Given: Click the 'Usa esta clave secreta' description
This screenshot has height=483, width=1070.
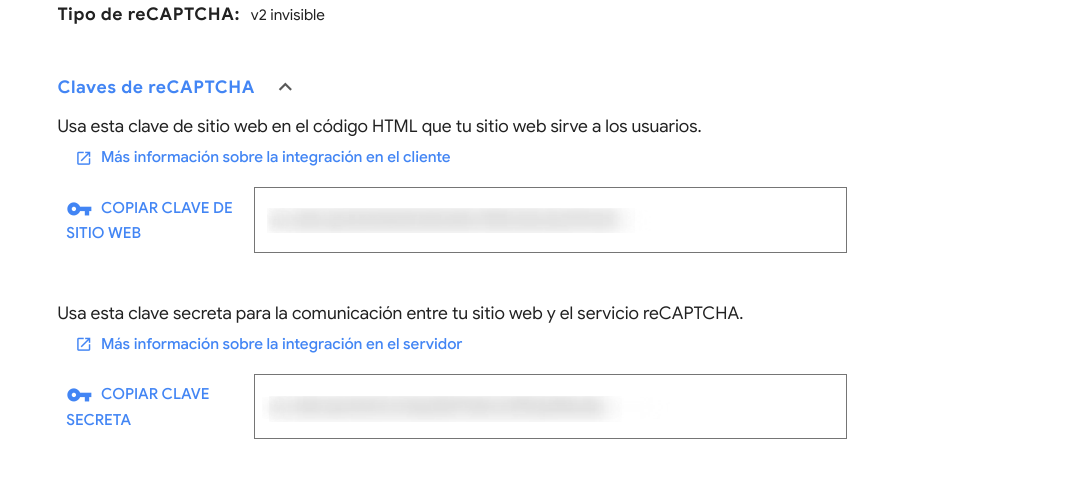Looking at the screenshot, I should tap(400, 313).
